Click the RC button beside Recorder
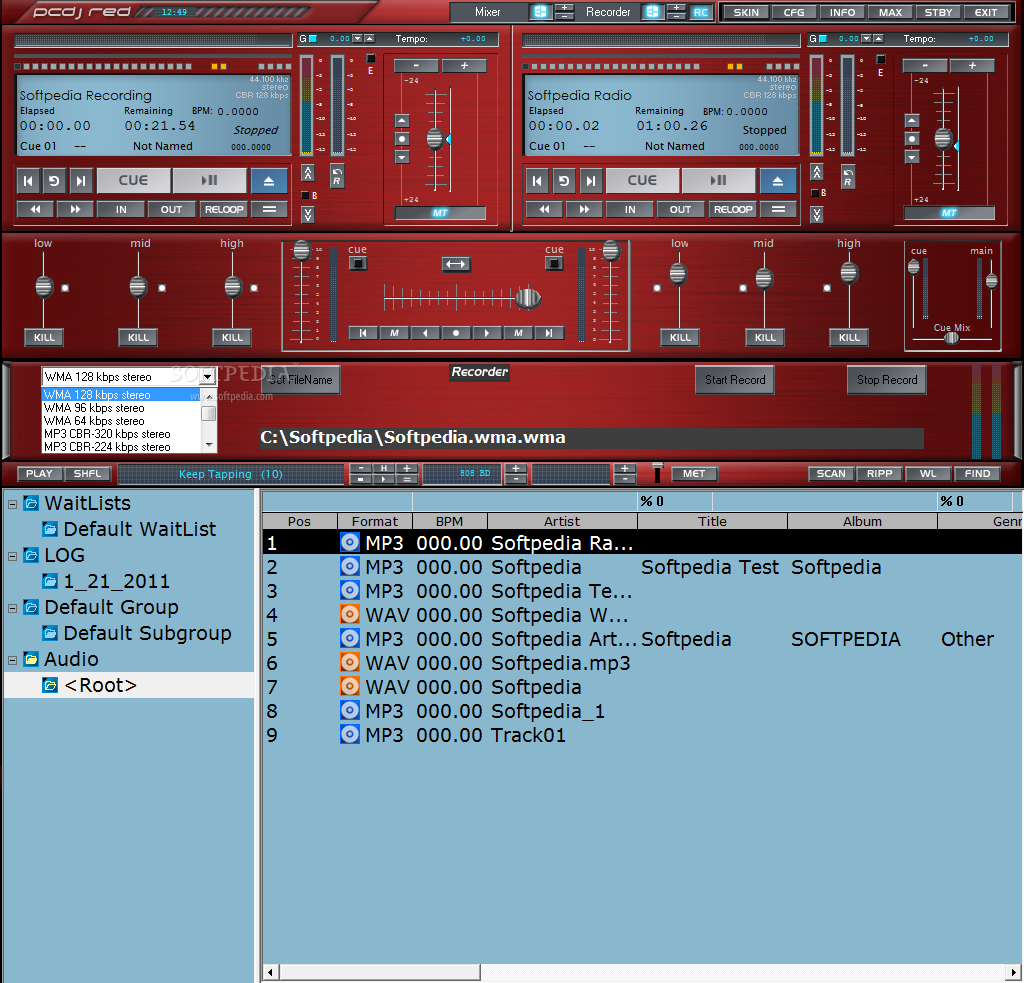The image size is (1024, 983). point(701,12)
